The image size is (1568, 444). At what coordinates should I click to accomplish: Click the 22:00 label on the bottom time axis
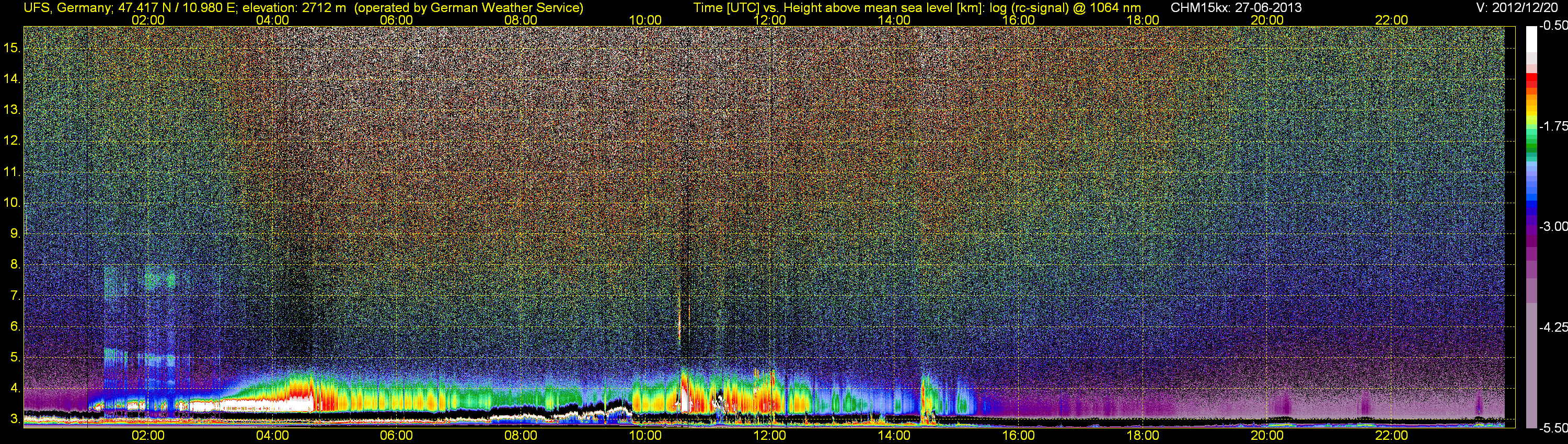coord(1391,436)
